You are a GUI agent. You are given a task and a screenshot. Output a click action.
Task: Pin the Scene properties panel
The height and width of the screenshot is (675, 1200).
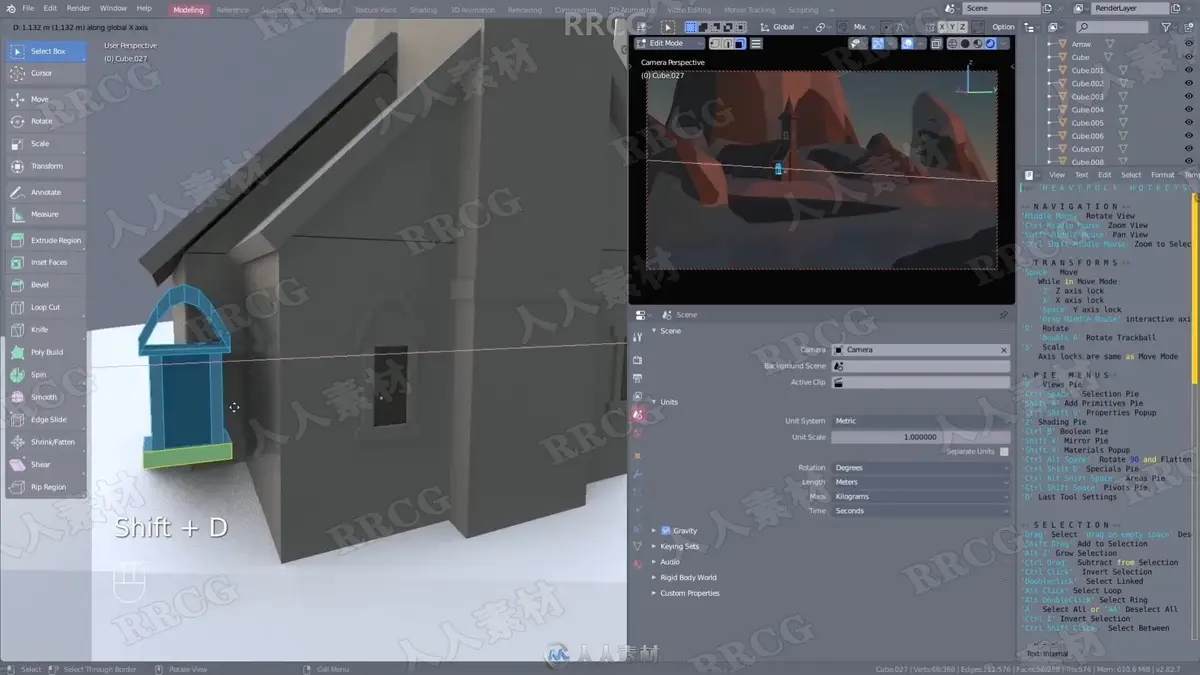click(x=1003, y=315)
